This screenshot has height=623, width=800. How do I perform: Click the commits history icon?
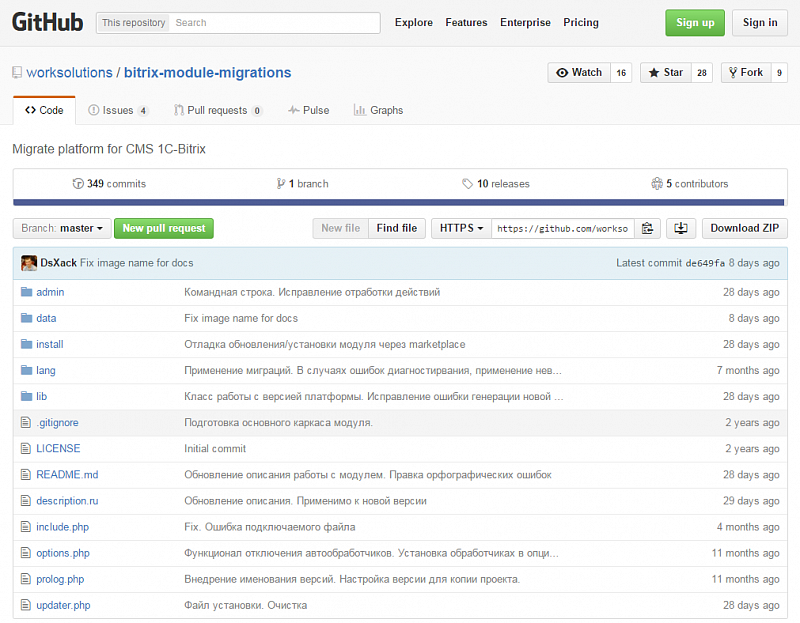78,184
